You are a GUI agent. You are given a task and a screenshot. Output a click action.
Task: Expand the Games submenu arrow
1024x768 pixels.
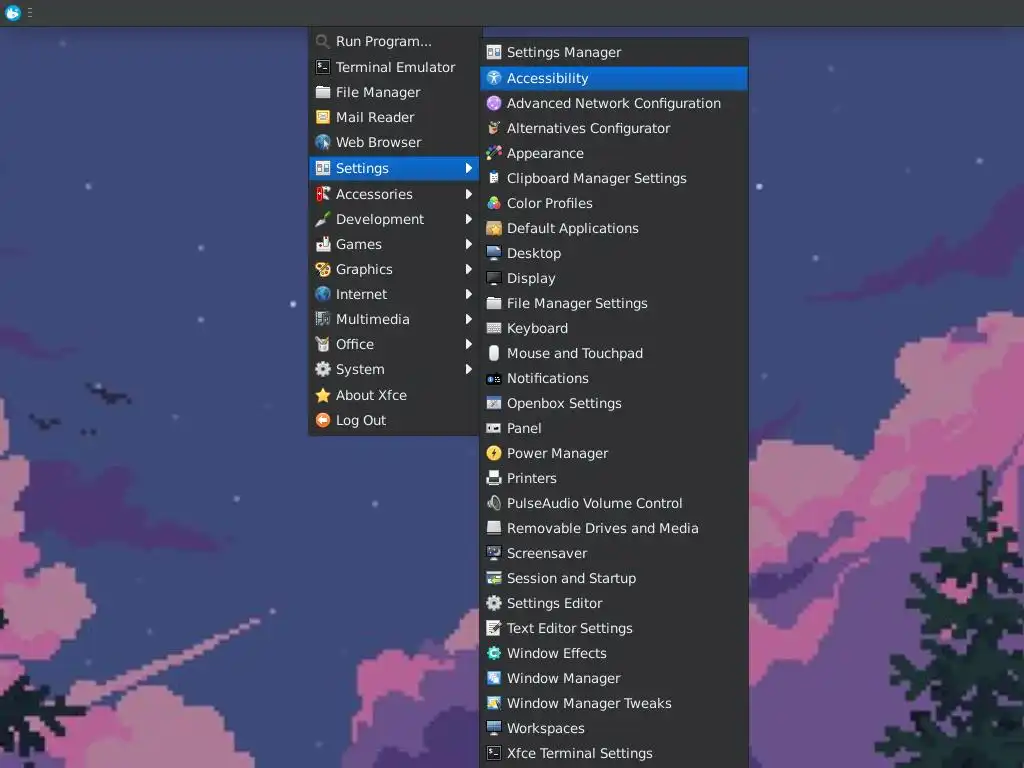468,244
